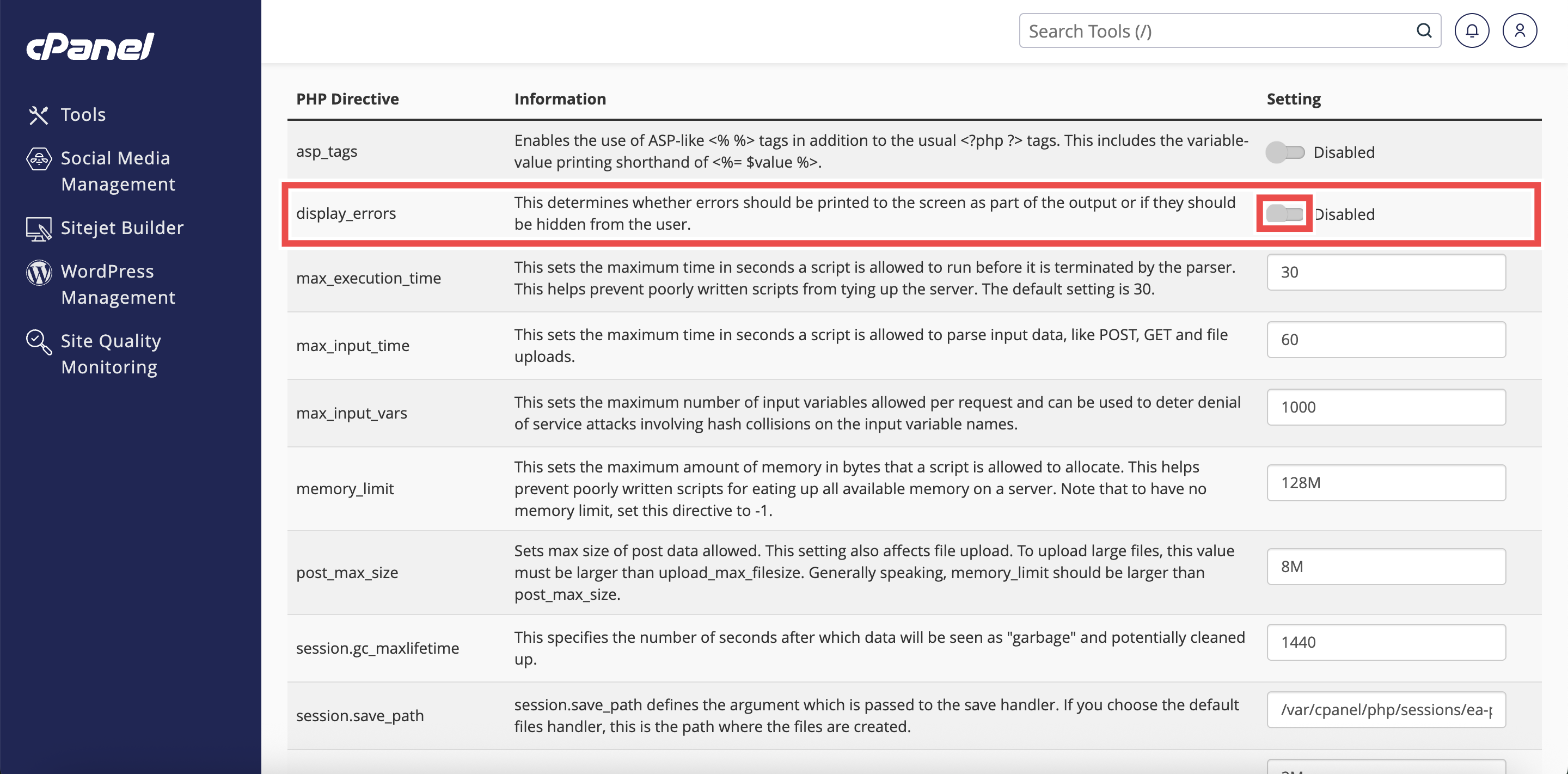This screenshot has height=774, width=1568.
Task: Toggle the asp_tags switch
Action: pos(1285,152)
